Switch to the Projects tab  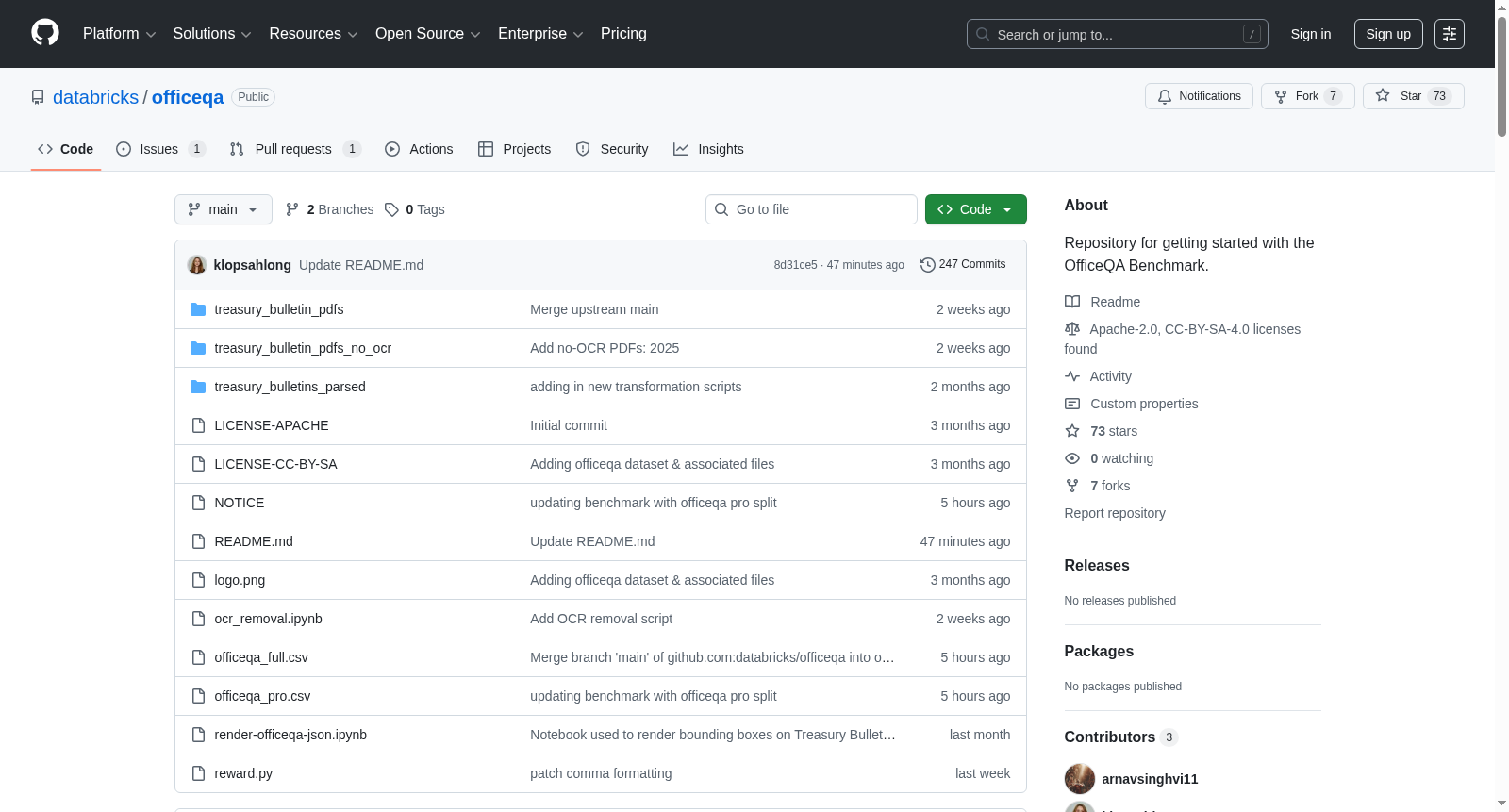point(514,149)
